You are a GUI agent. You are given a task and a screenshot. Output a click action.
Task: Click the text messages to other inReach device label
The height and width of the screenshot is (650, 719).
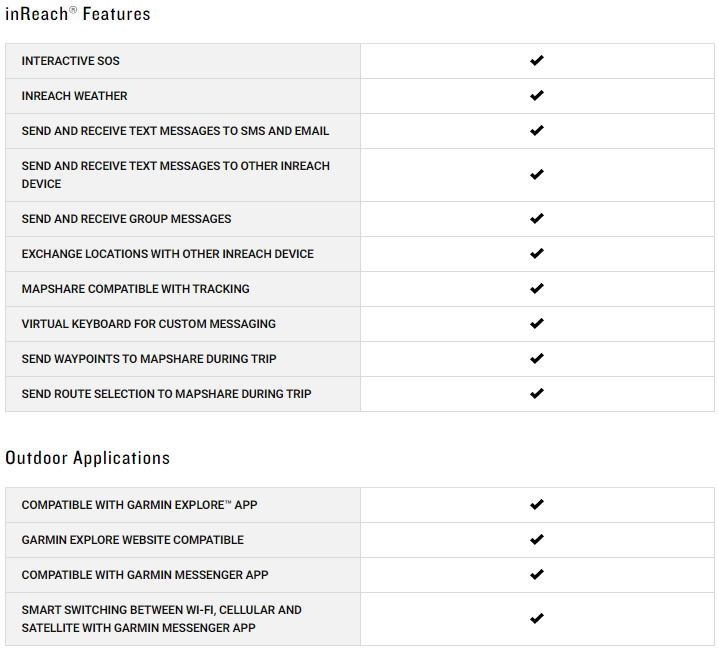click(176, 175)
